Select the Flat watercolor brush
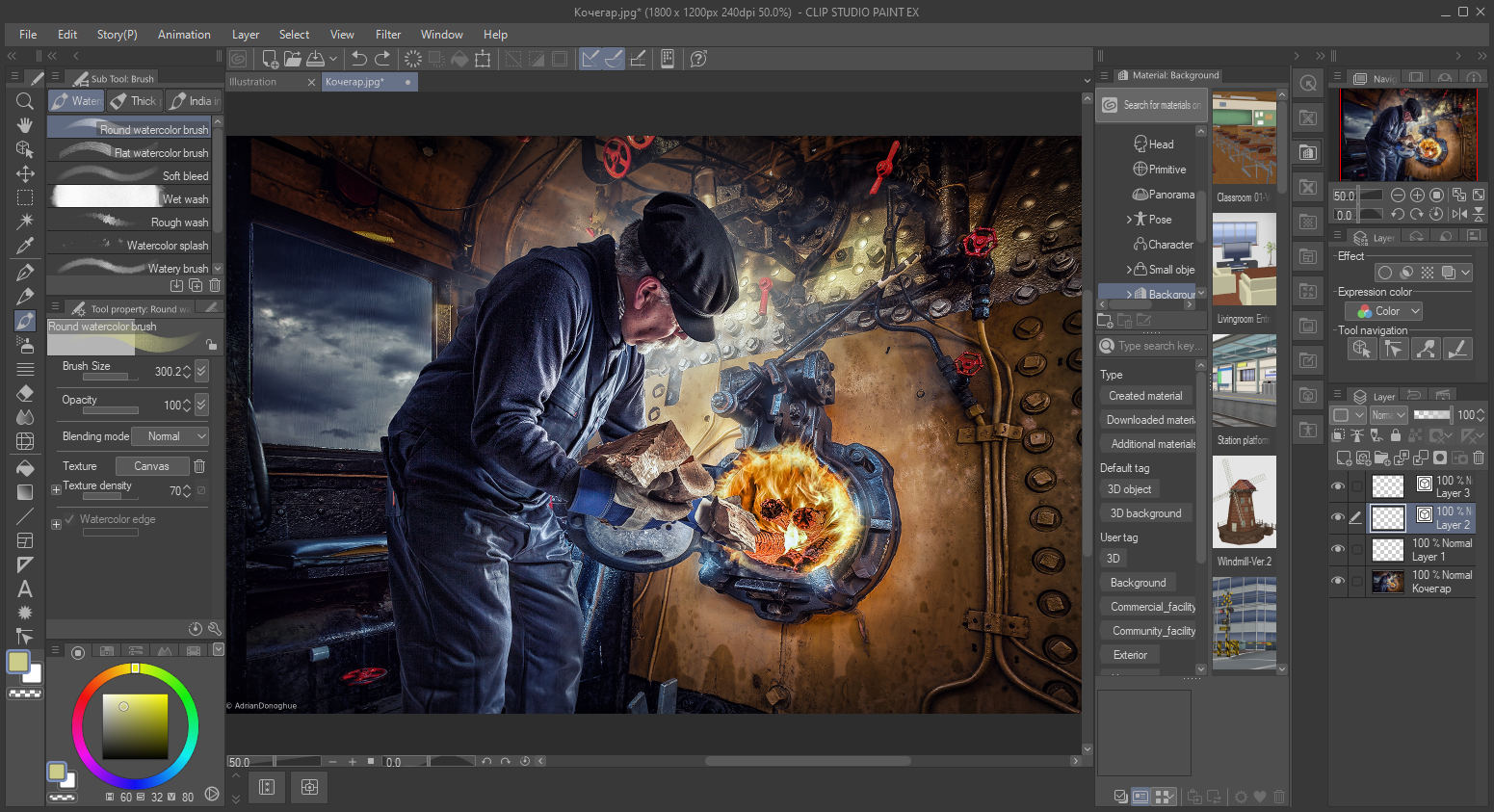This screenshot has width=1494, height=812. (x=130, y=152)
